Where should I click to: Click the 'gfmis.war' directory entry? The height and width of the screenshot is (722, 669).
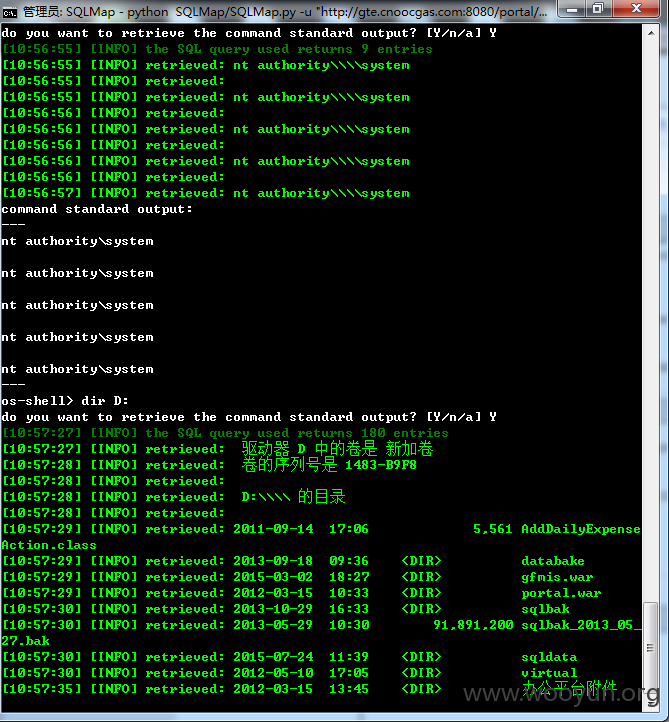[557, 577]
